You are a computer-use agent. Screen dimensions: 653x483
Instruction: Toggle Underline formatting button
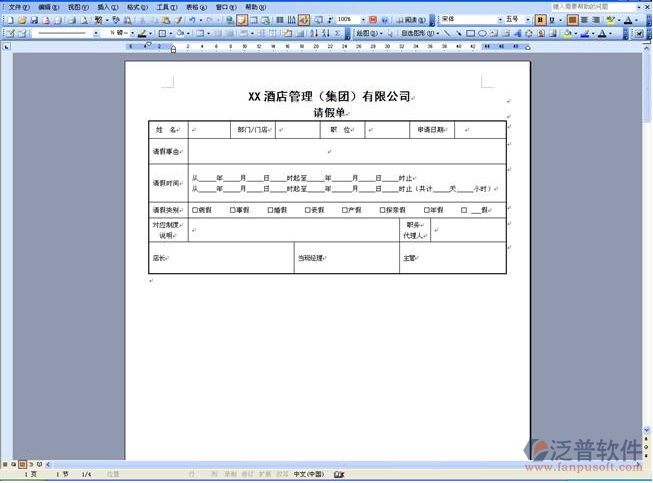552,20
